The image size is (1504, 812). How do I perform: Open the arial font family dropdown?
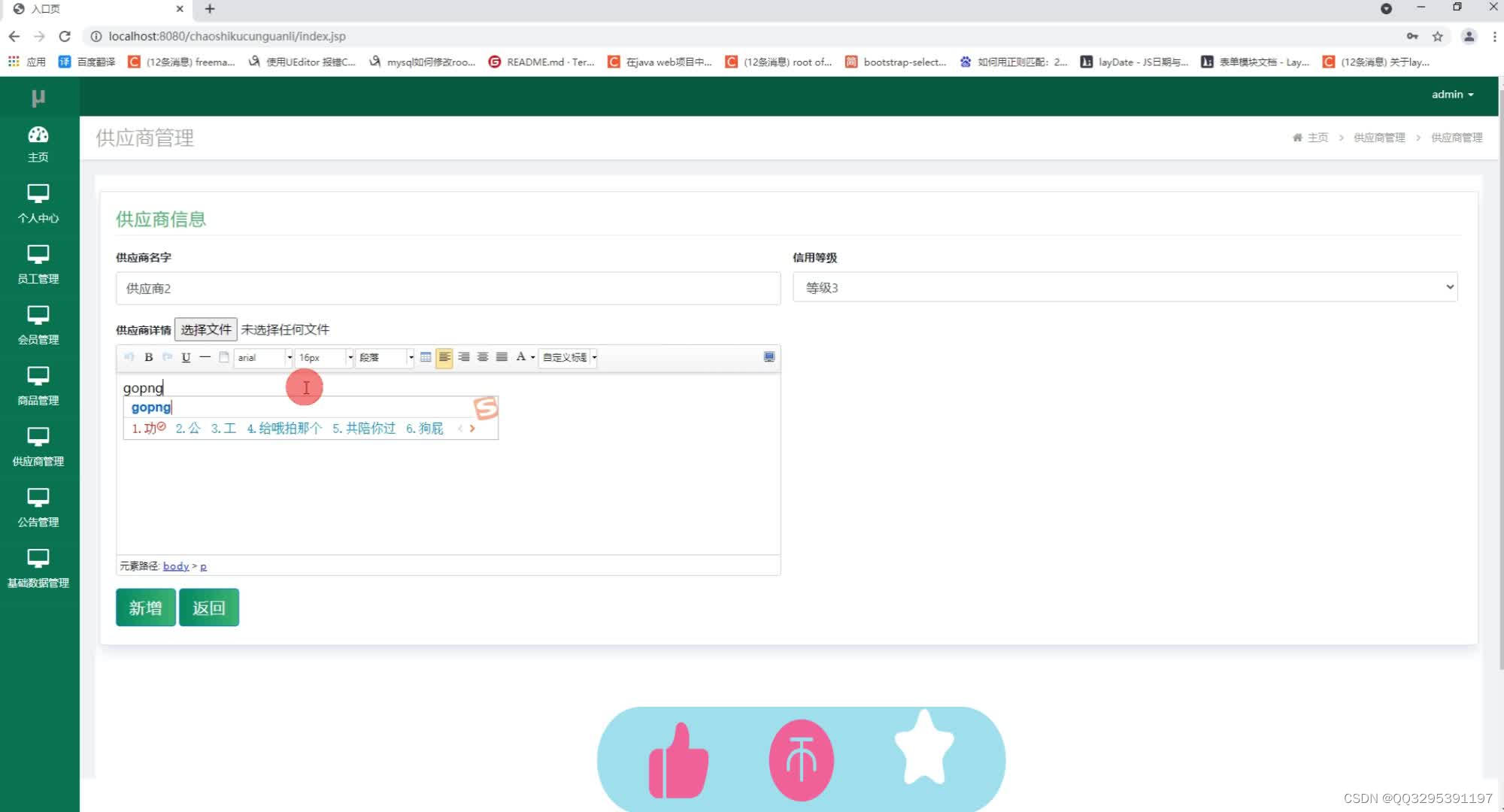coord(263,357)
